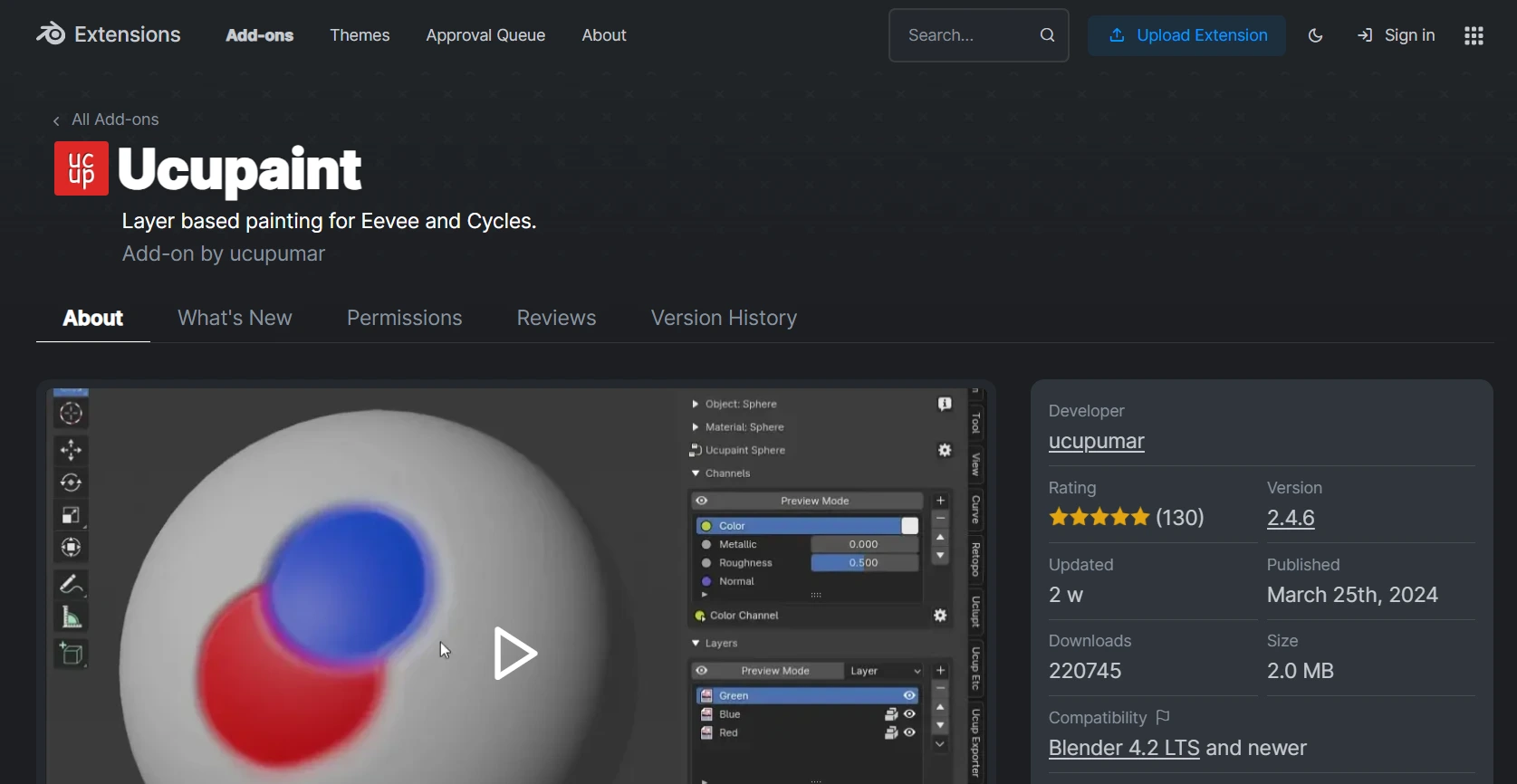The height and width of the screenshot is (784, 1517).
Task: Toggle visibility eye on Blue layer
Action: [x=909, y=714]
